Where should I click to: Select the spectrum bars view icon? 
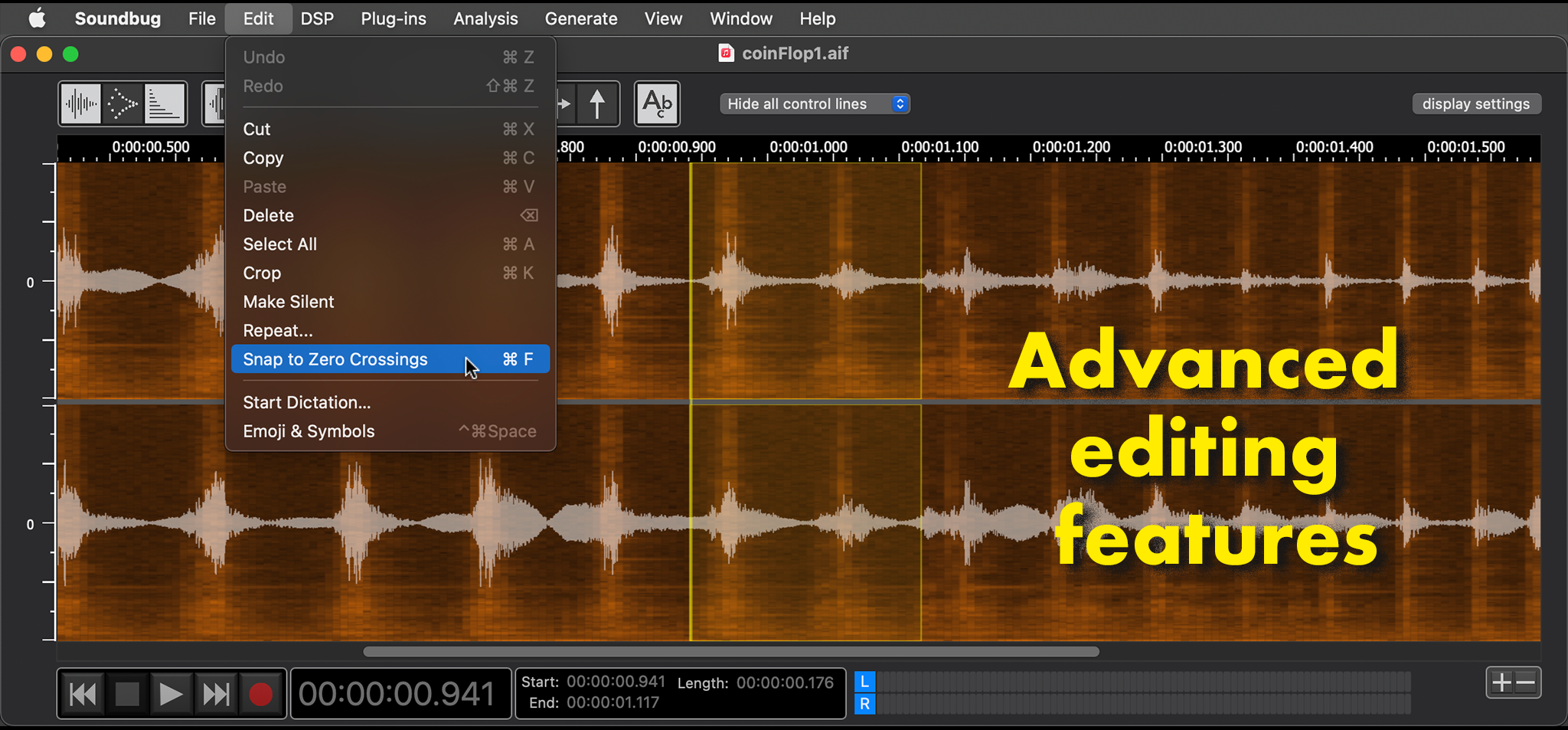[165, 104]
